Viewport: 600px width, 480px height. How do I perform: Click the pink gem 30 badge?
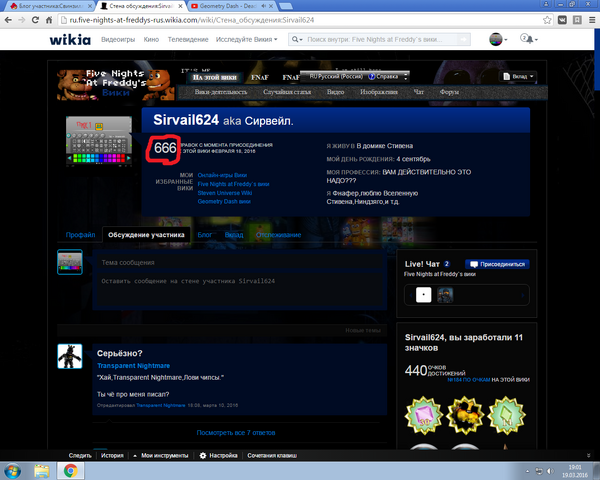click(424, 415)
